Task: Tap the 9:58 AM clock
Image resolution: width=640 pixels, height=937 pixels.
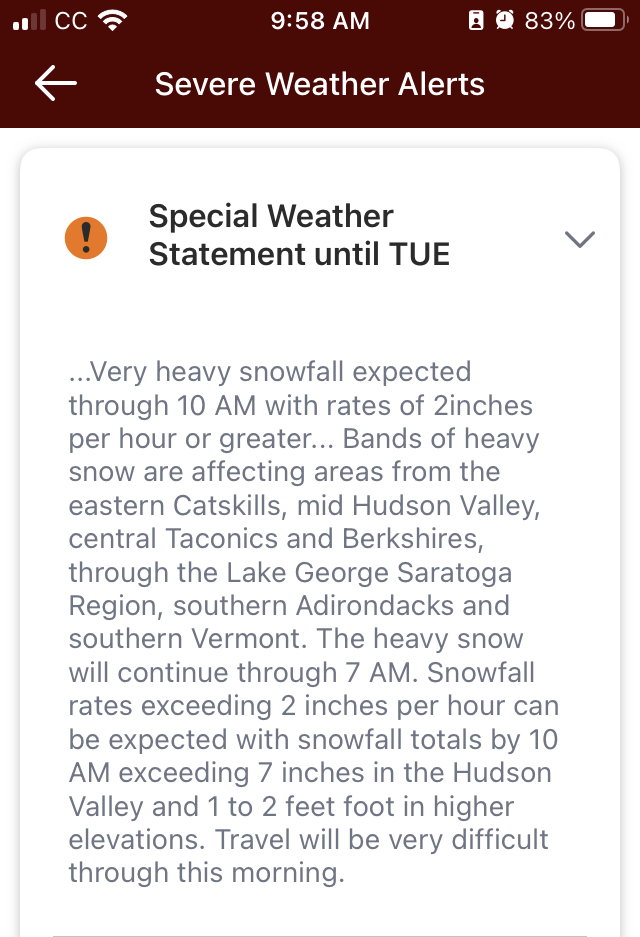Action: click(320, 21)
